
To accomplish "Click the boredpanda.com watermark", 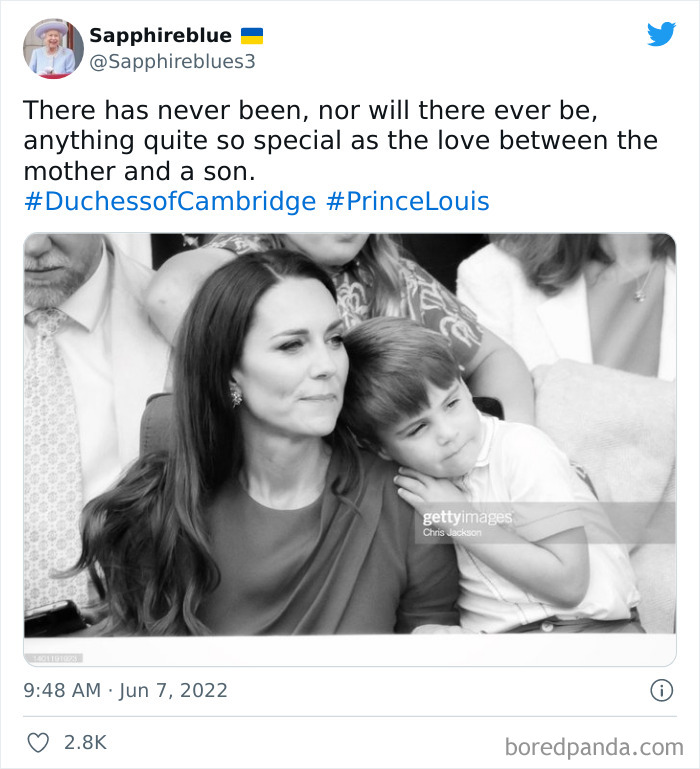I will click(594, 746).
